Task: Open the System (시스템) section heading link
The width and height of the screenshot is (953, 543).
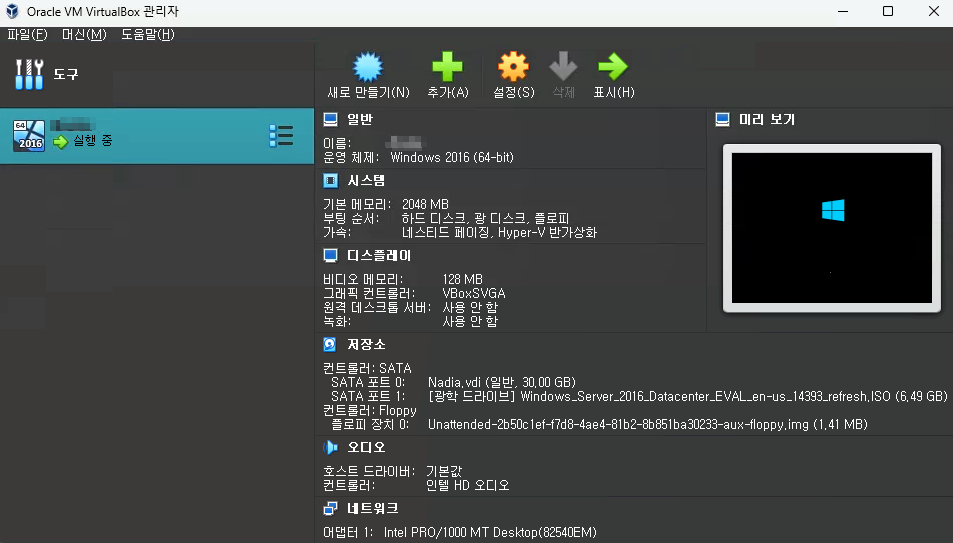Action: [366, 181]
